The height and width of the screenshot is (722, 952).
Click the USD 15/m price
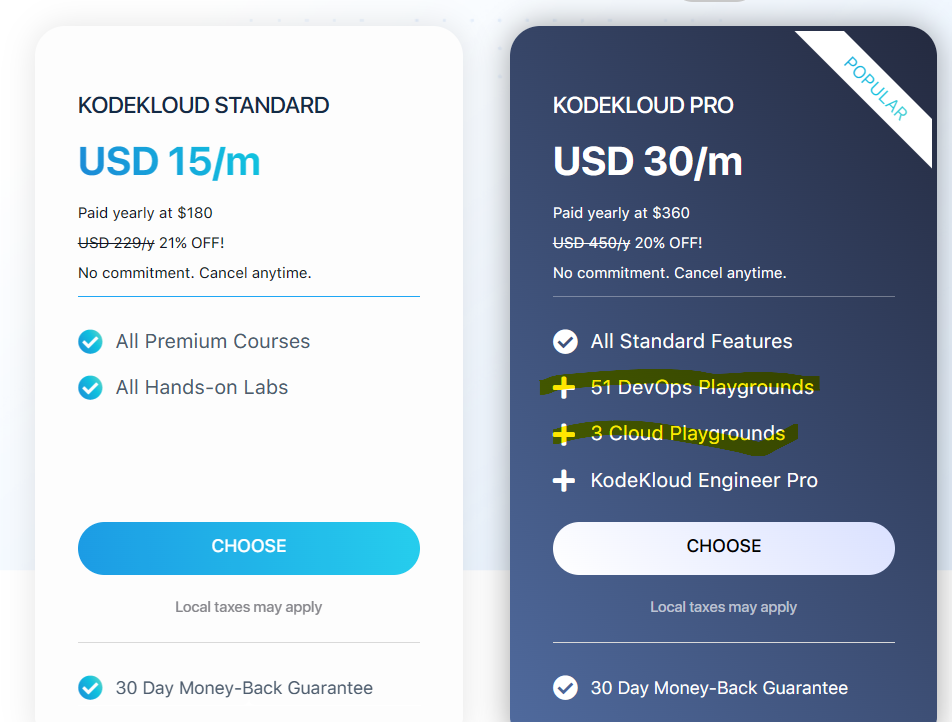[169, 161]
